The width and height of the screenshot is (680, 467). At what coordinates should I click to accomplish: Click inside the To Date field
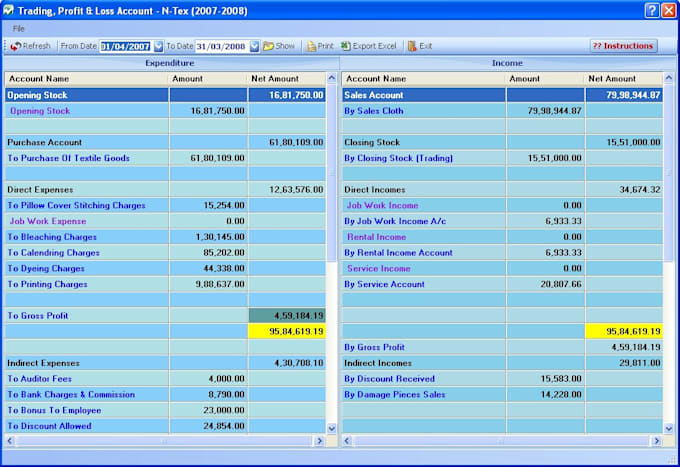tap(220, 46)
